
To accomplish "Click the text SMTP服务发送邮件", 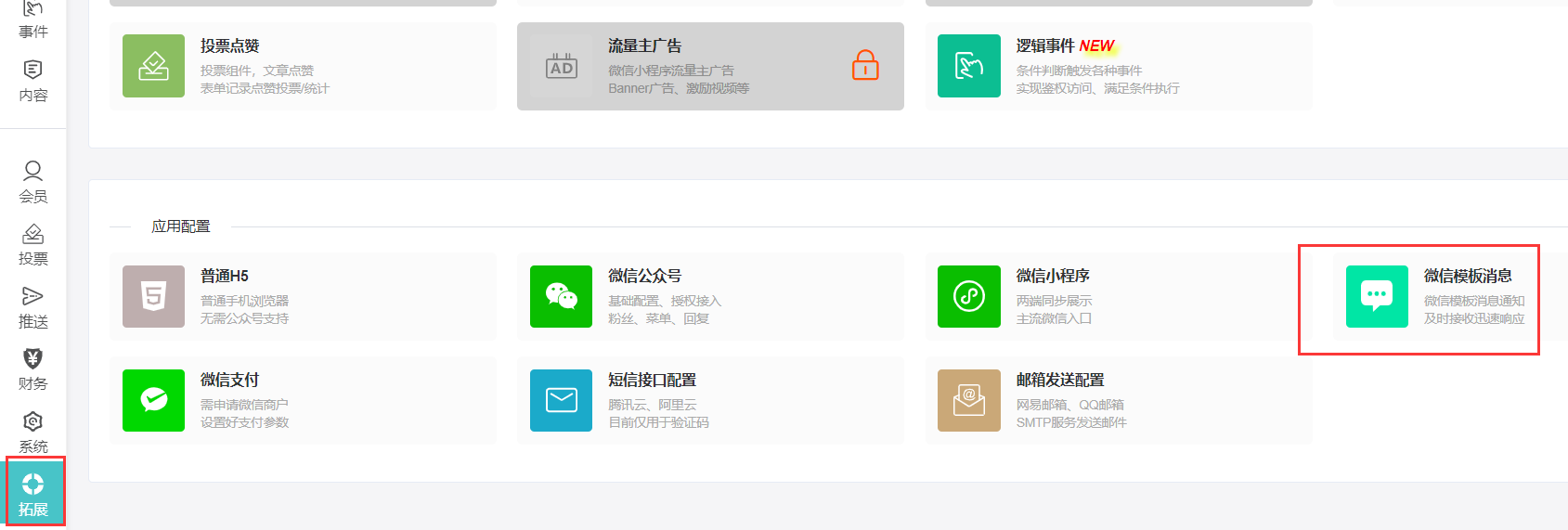I will pos(1071,422).
